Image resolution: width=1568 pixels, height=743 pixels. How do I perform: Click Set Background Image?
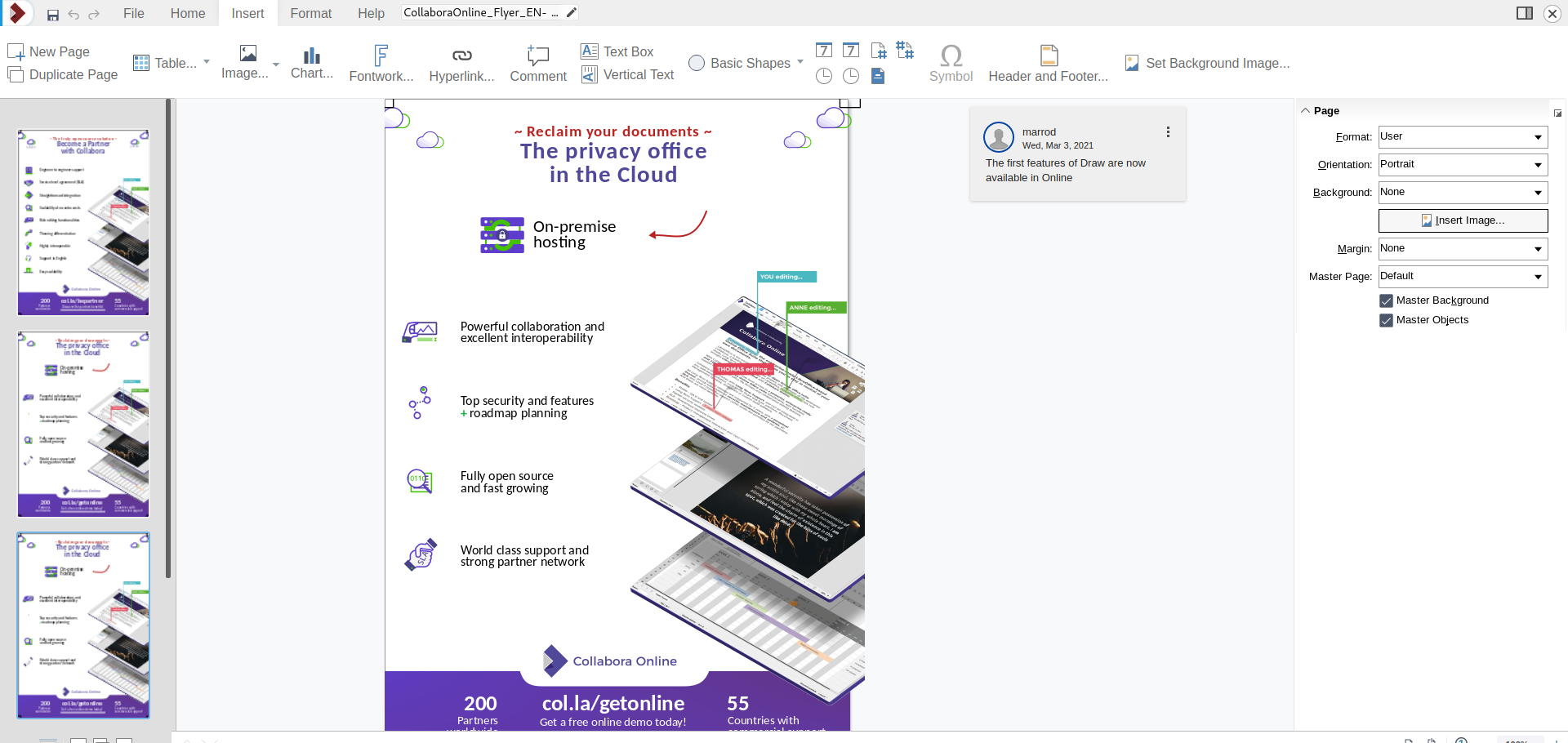pos(1207,63)
